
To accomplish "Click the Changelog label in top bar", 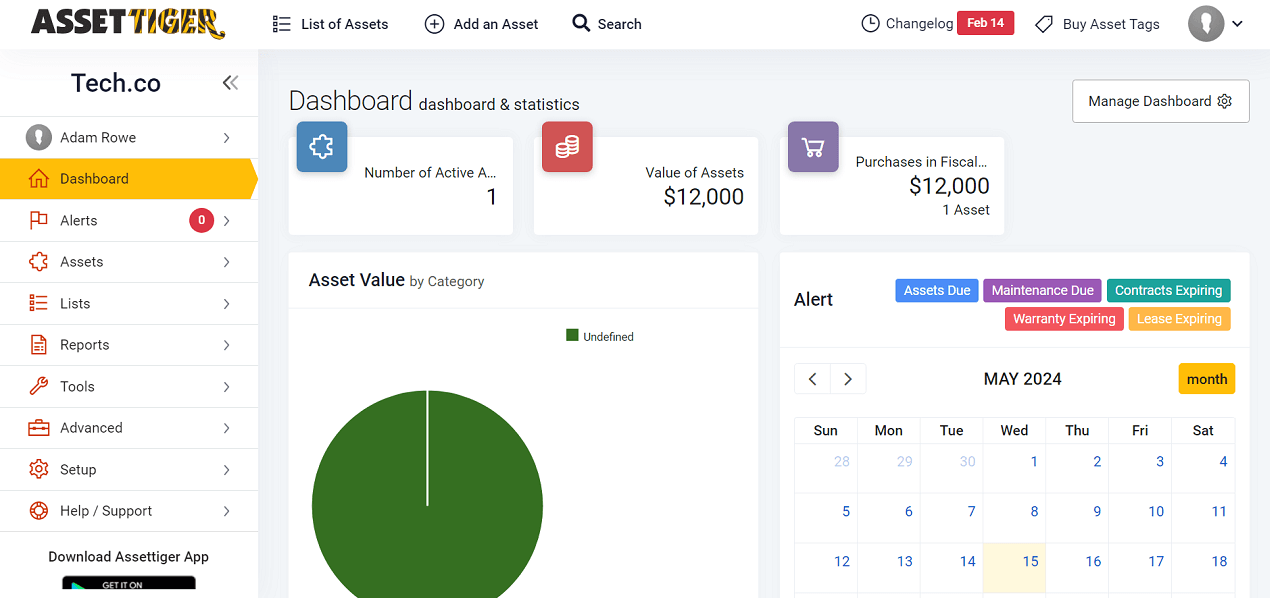I will [x=920, y=23].
